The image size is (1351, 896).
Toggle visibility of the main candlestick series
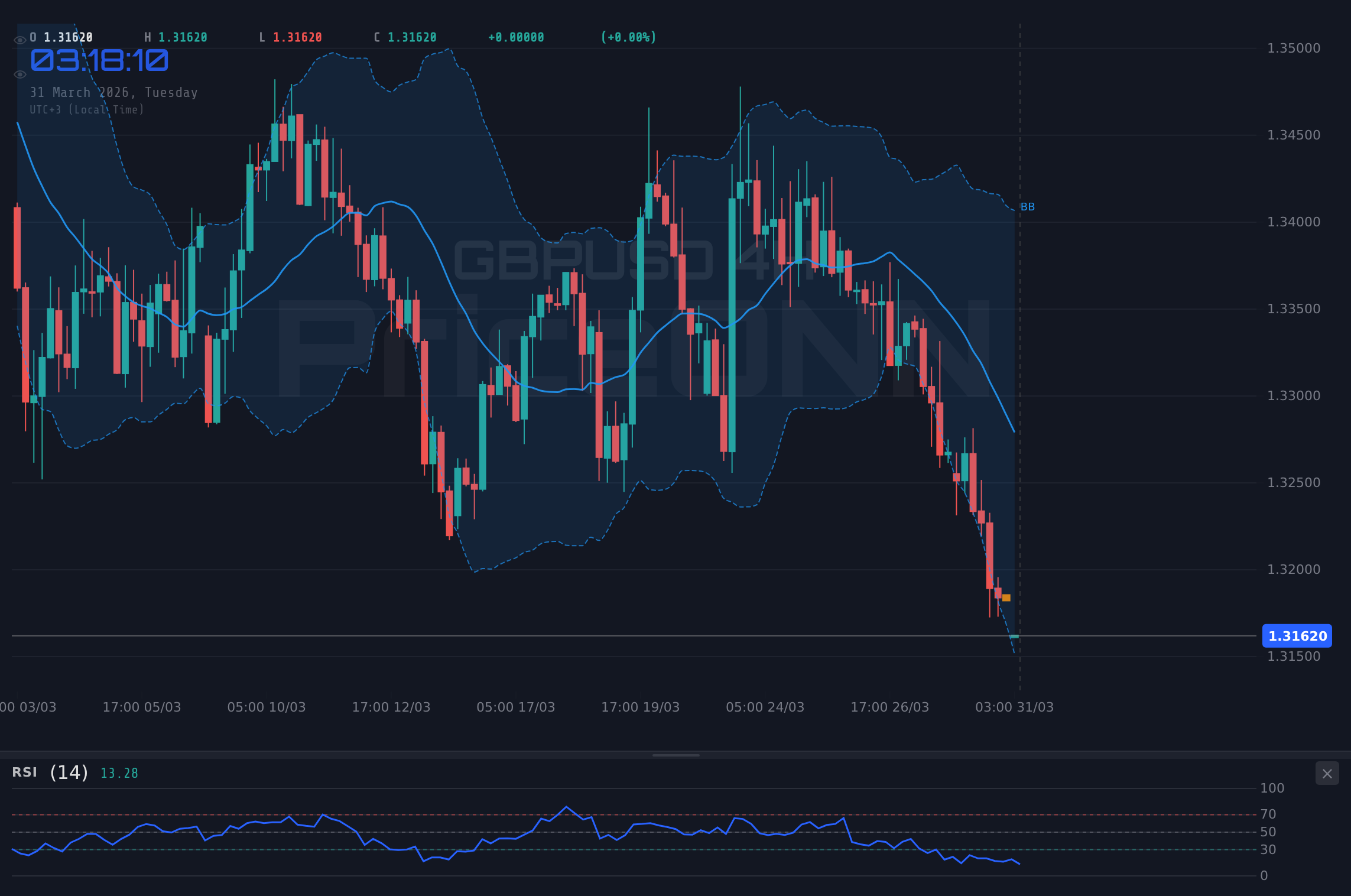click(x=20, y=39)
